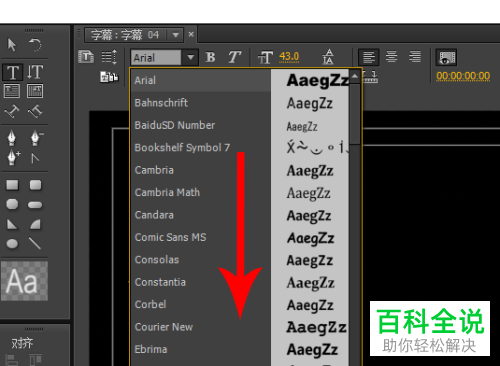The height and width of the screenshot is (366, 500).
Task: Choose Bookshelf Symbol 7 font
Action: coord(201,147)
